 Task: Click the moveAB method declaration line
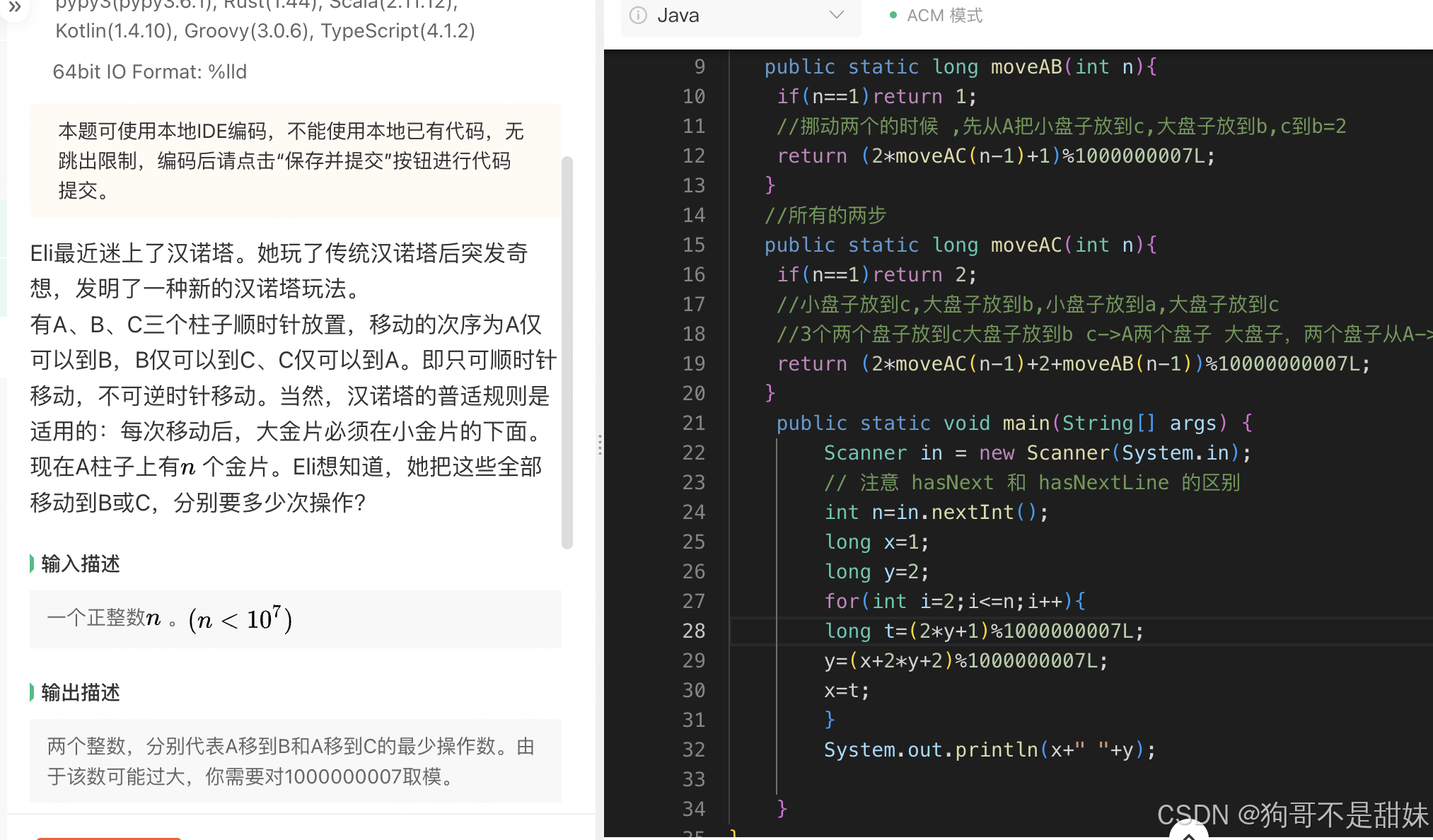click(x=961, y=66)
